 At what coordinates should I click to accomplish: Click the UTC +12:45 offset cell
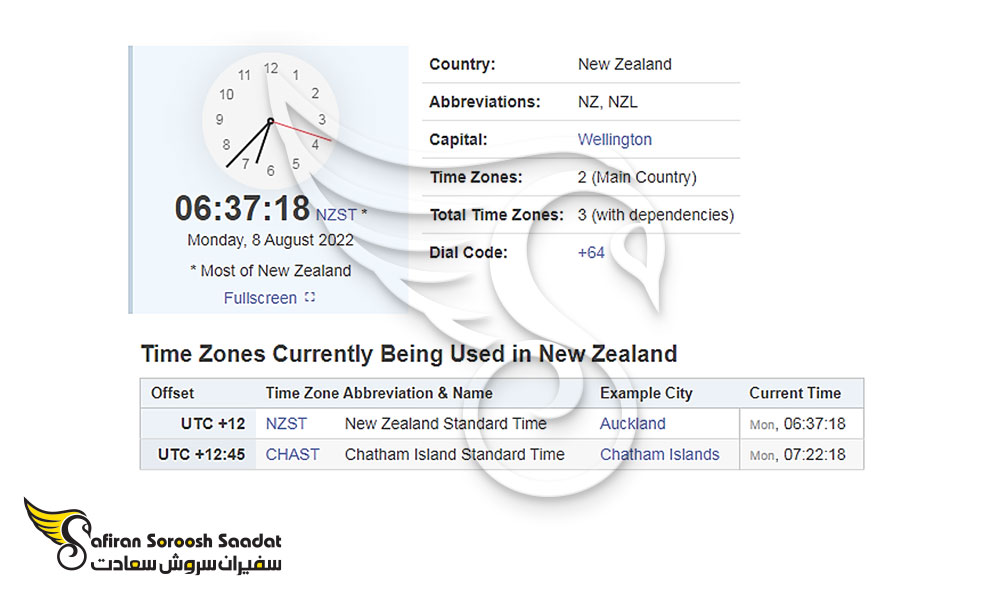point(201,454)
